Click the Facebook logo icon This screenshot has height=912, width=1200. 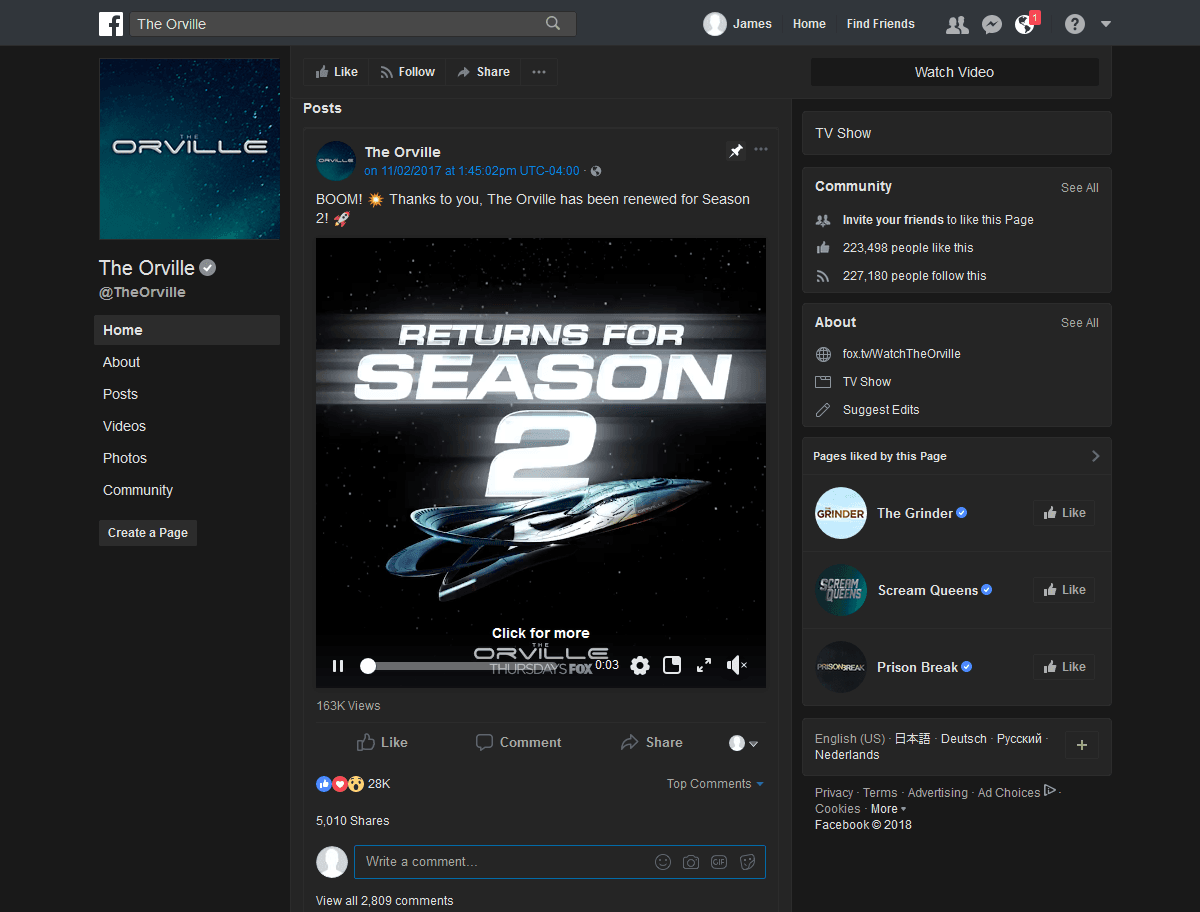[111, 24]
